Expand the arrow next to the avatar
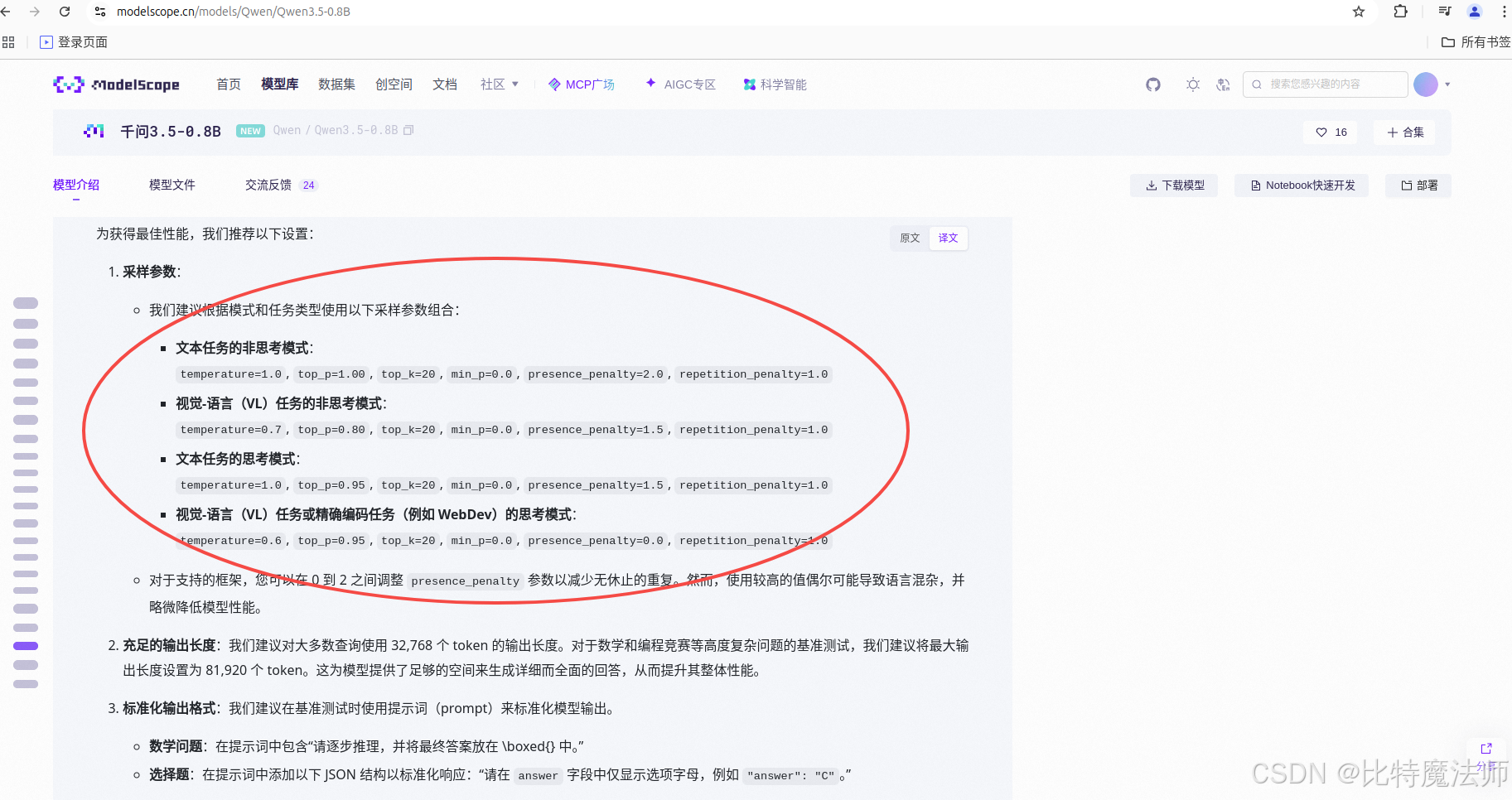Screen dimensions: 1512x800 click(x=1447, y=84)
